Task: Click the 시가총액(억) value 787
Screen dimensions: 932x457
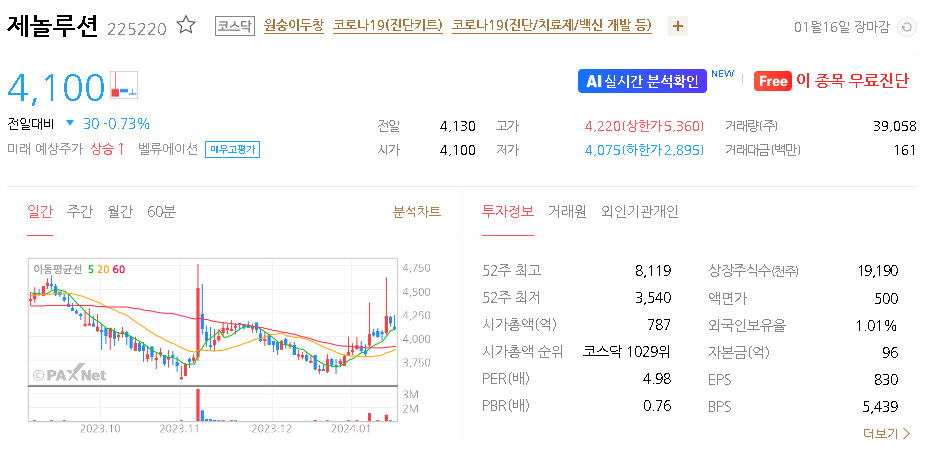Action: 659,324
